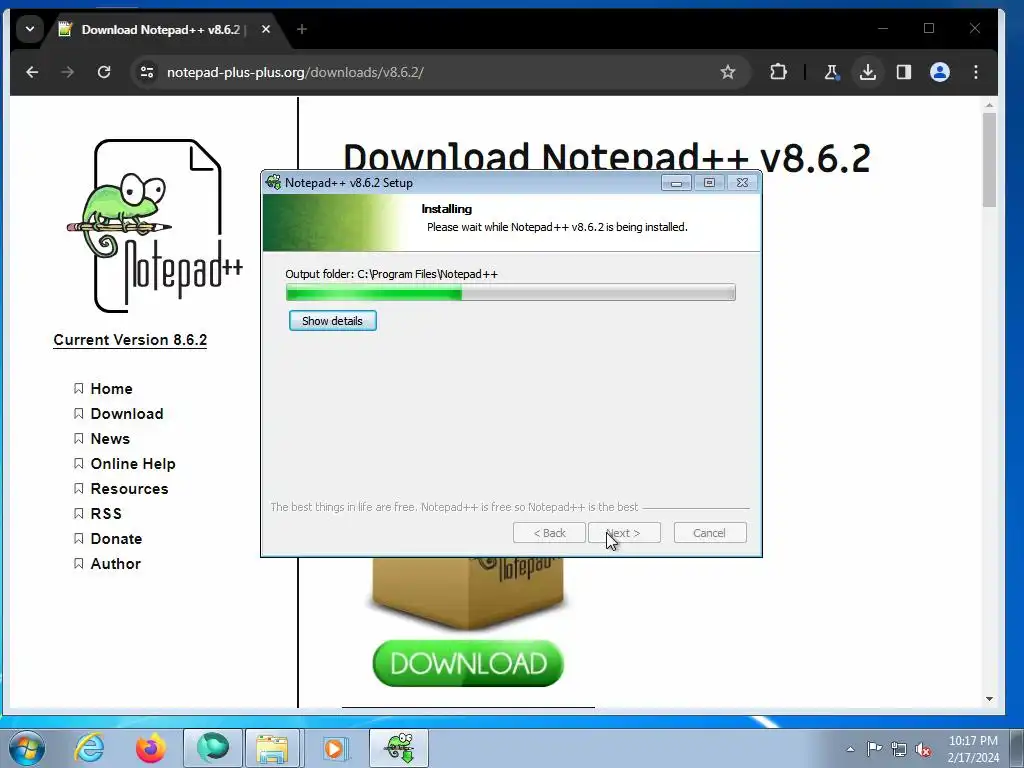
Task: Reload the Notepad++ download page
Action: [x=104, y=72]
